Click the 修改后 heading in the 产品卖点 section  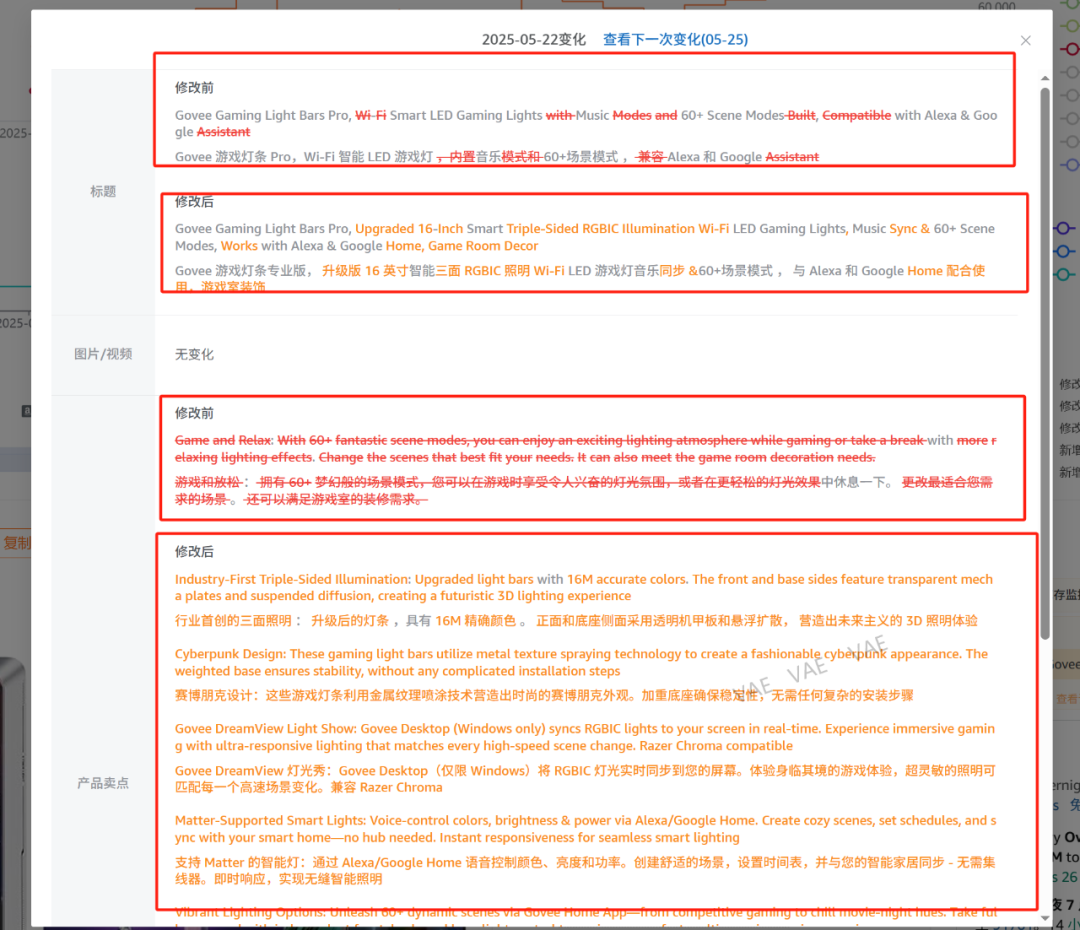(x=194, y=552)
